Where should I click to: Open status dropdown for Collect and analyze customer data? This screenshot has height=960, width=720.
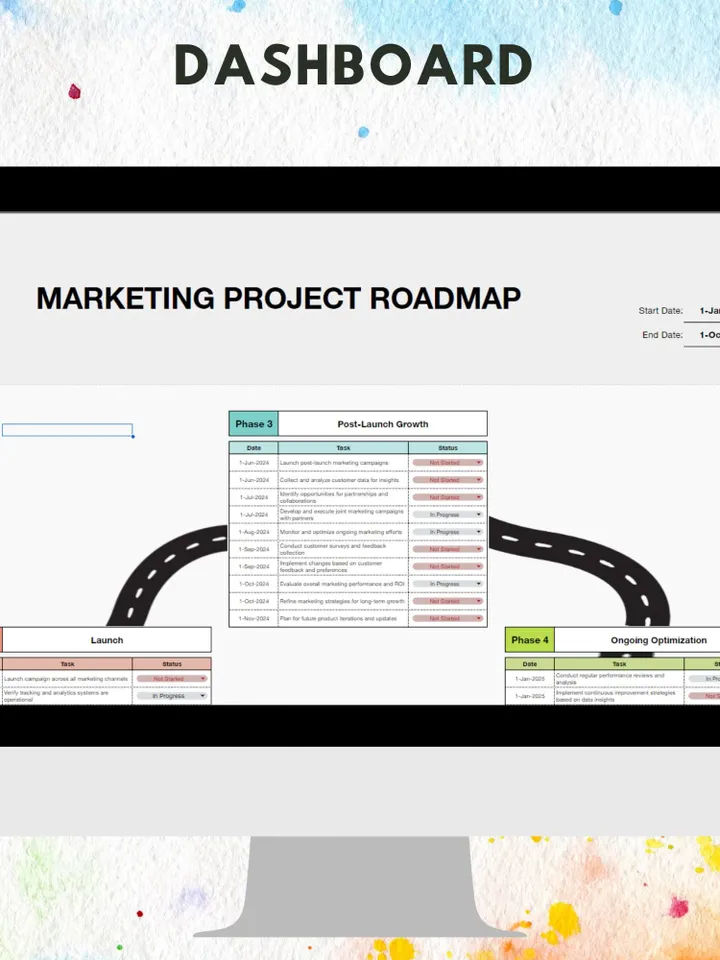[x=448, y=480]
